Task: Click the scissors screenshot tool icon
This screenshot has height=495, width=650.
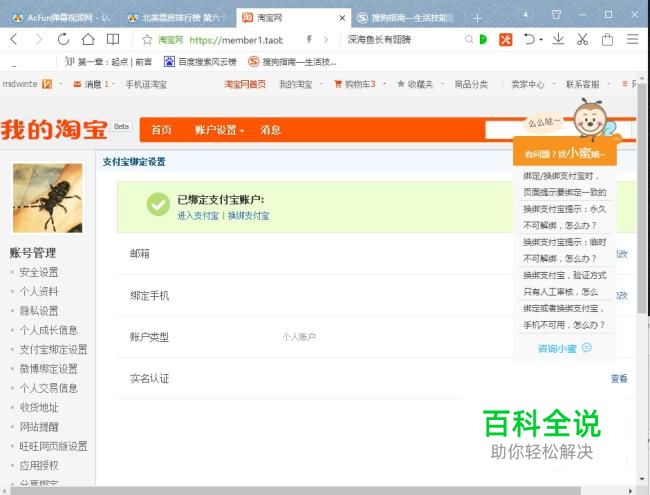Action: coord(582,39)
